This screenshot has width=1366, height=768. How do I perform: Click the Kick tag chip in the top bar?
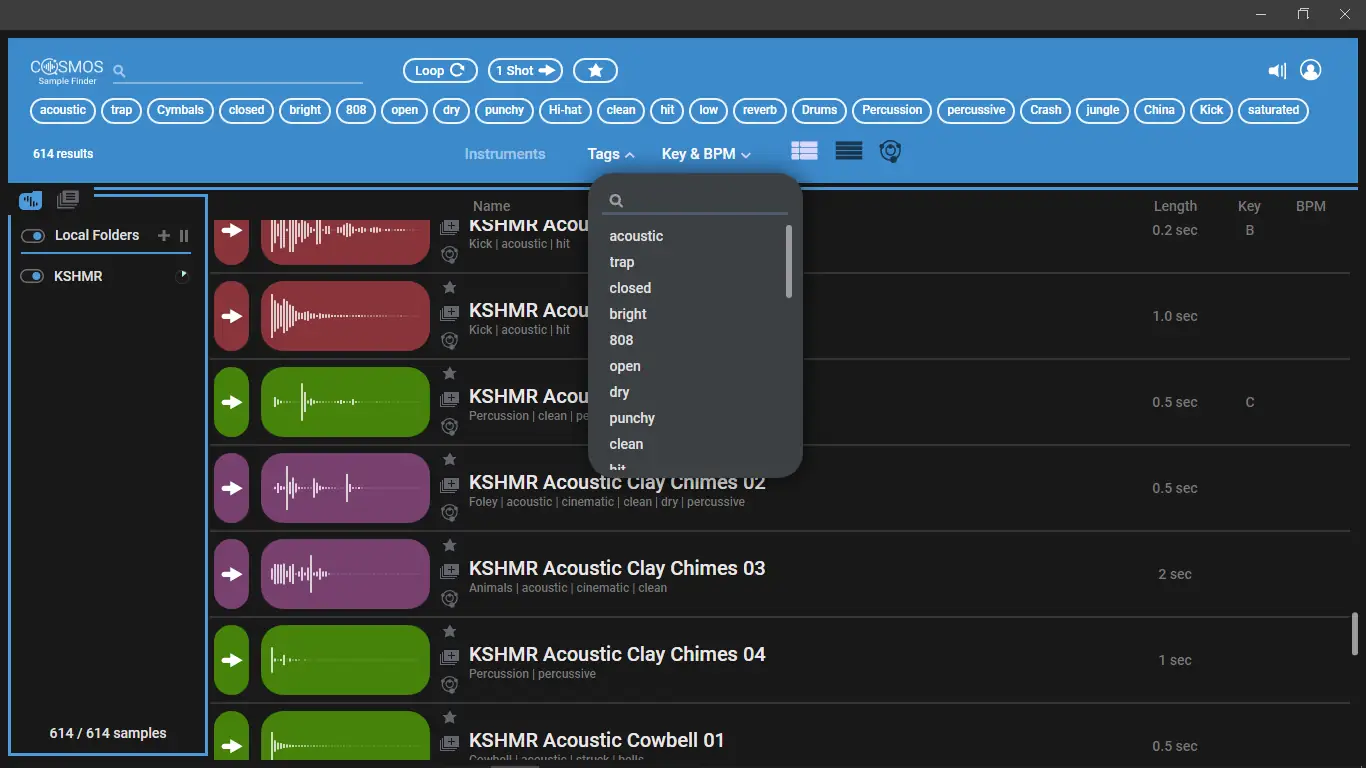[1211, 110]
